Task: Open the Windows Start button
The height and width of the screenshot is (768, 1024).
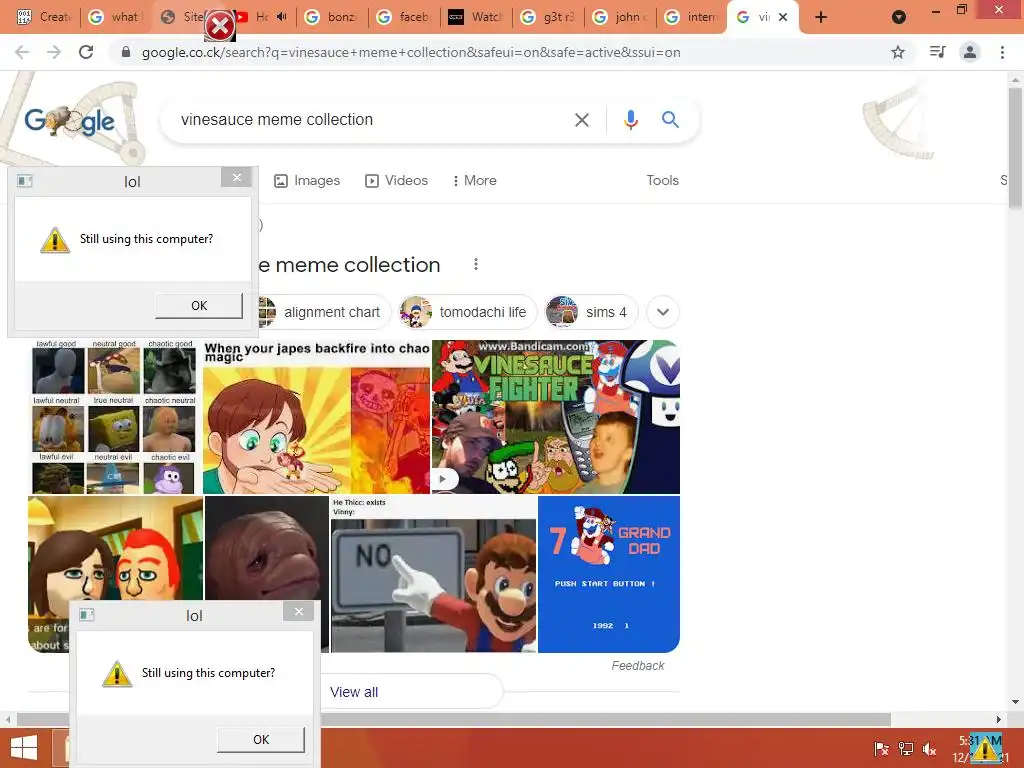Action: tap(24, 748)
